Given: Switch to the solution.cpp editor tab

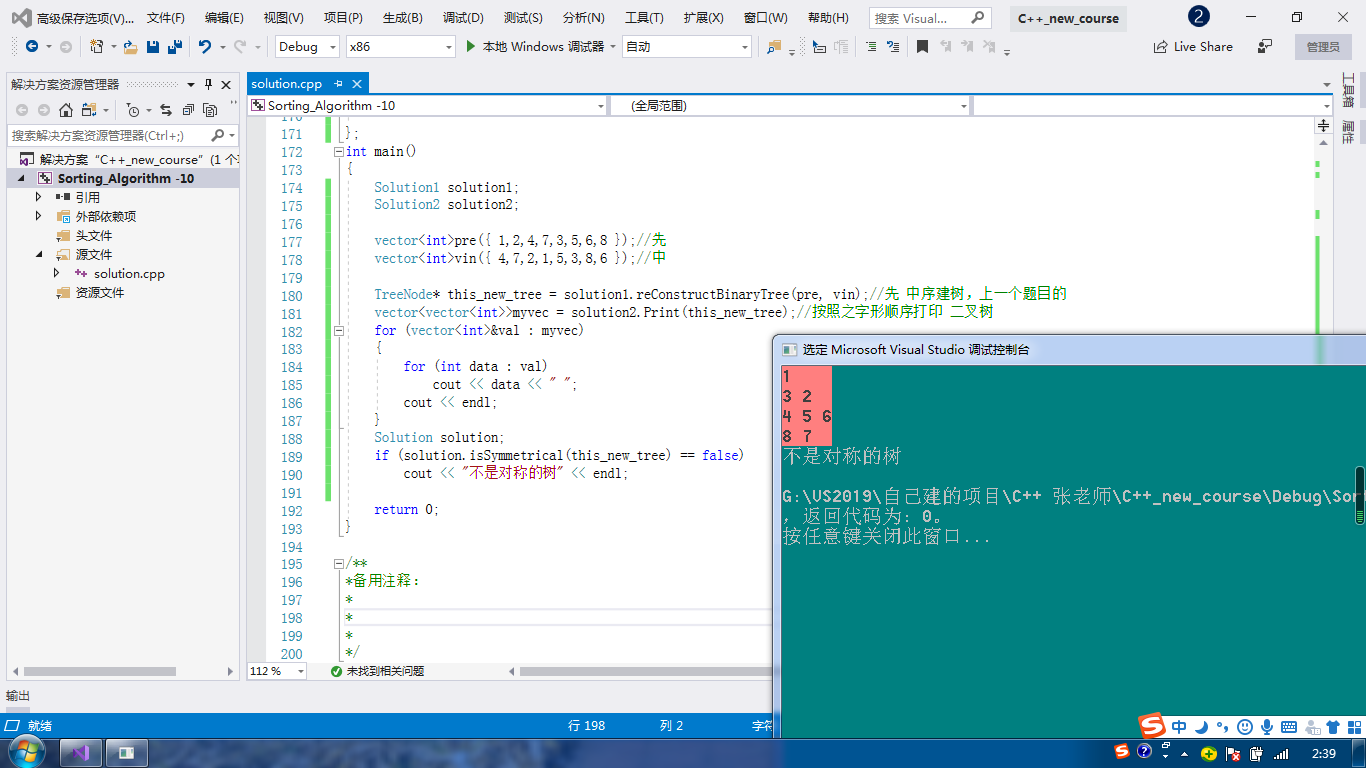Looking at the screenshot, I should tap(287, 84).
